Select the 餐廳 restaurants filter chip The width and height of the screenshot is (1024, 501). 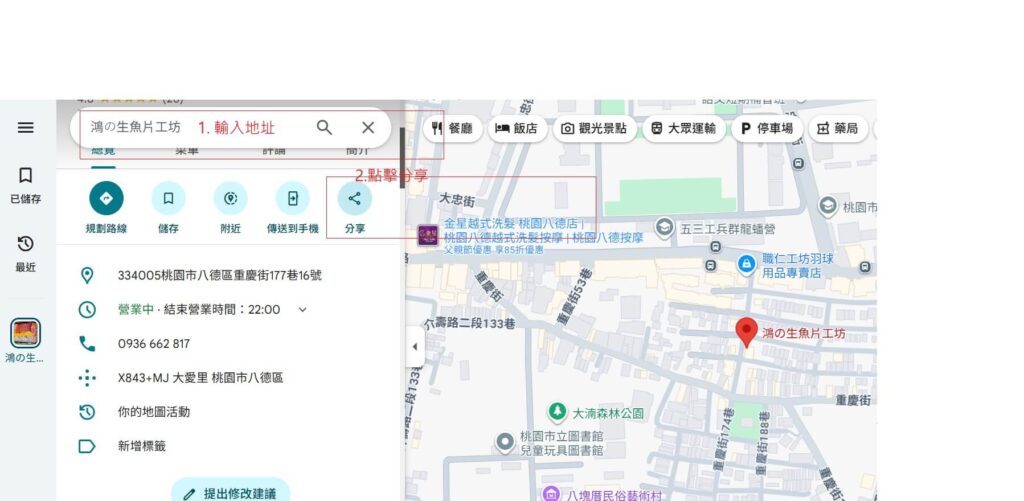pos(452,129)
